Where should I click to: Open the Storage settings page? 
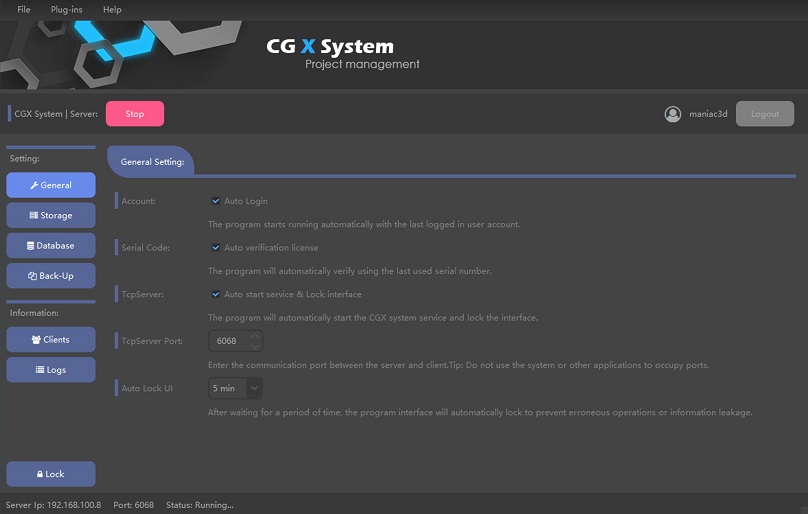[51, 215]
